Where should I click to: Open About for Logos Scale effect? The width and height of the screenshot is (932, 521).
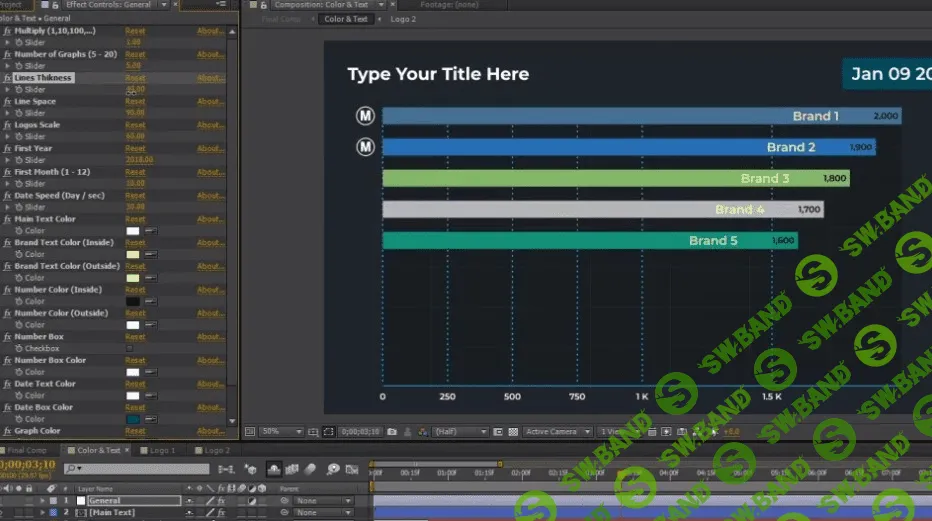pyautogui.click(x=210, y=125)
